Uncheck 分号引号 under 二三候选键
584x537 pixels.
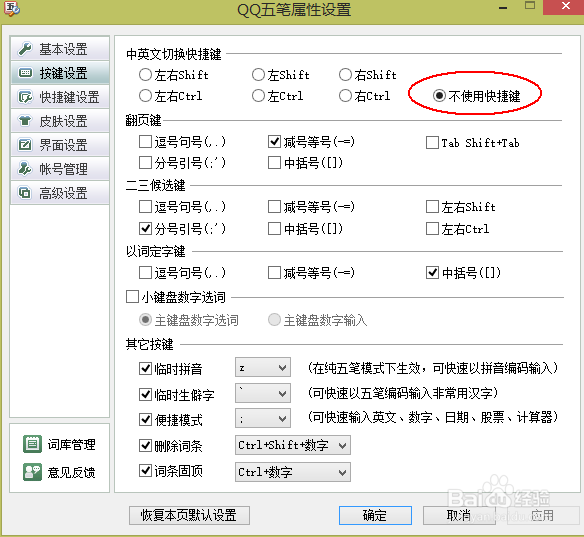point(145,229)
